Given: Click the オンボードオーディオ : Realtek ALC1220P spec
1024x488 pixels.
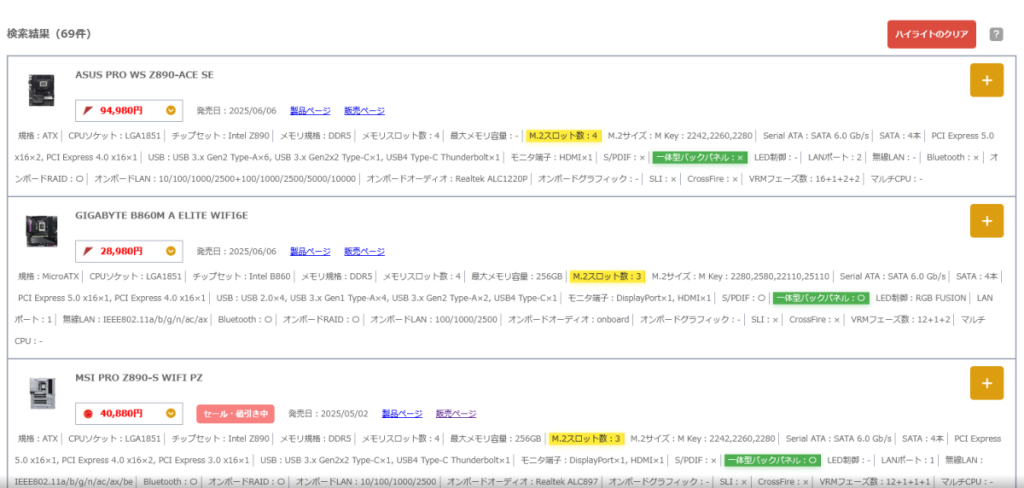Looking at the screenshot, I should (x=446, y=179).
